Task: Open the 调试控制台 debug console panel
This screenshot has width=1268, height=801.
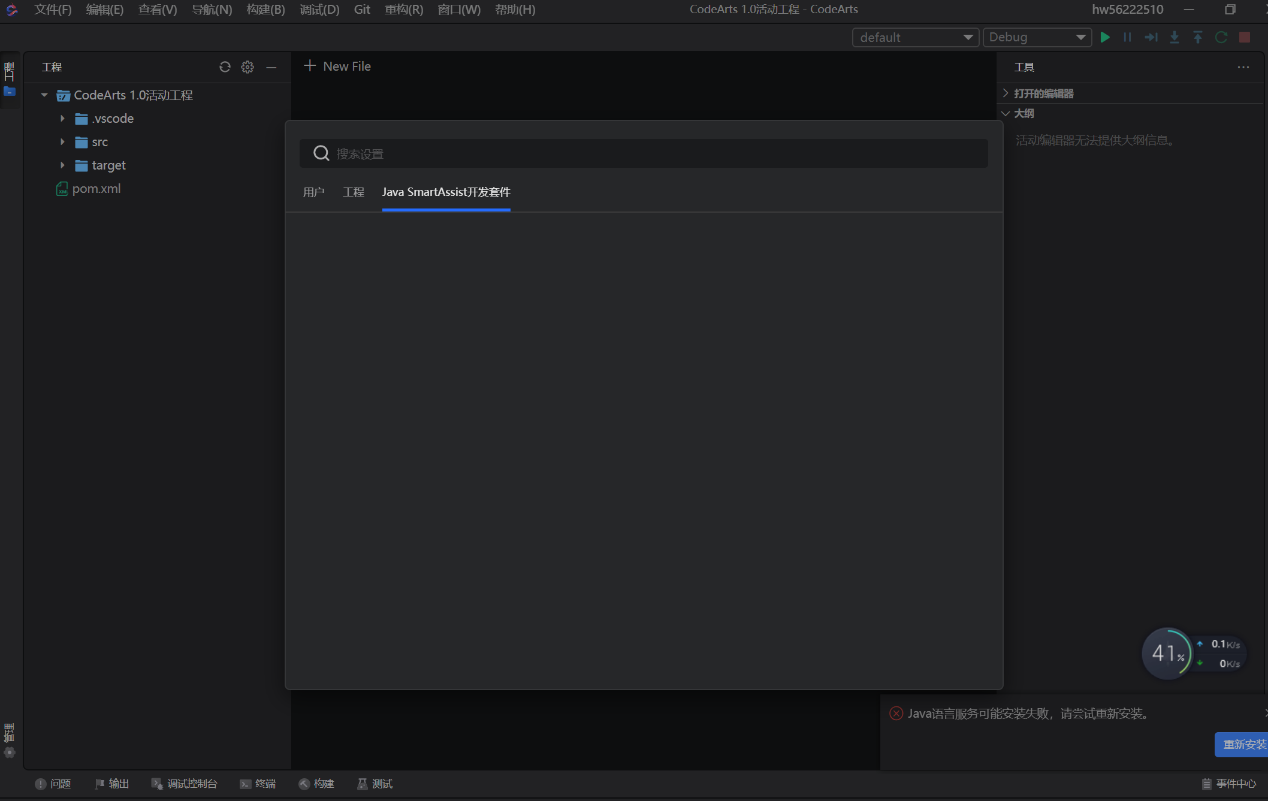Action: point(184,784)
